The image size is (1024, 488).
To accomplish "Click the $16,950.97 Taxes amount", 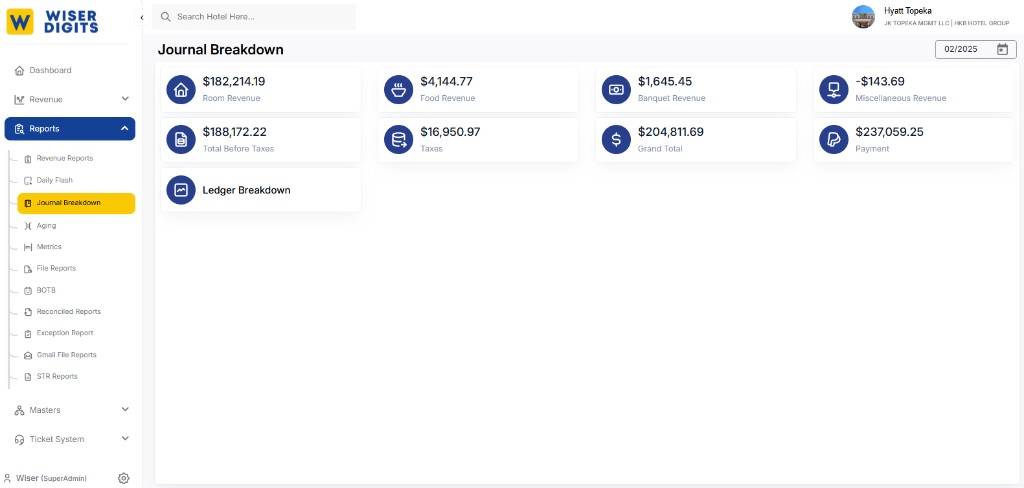I will point(450,132).
